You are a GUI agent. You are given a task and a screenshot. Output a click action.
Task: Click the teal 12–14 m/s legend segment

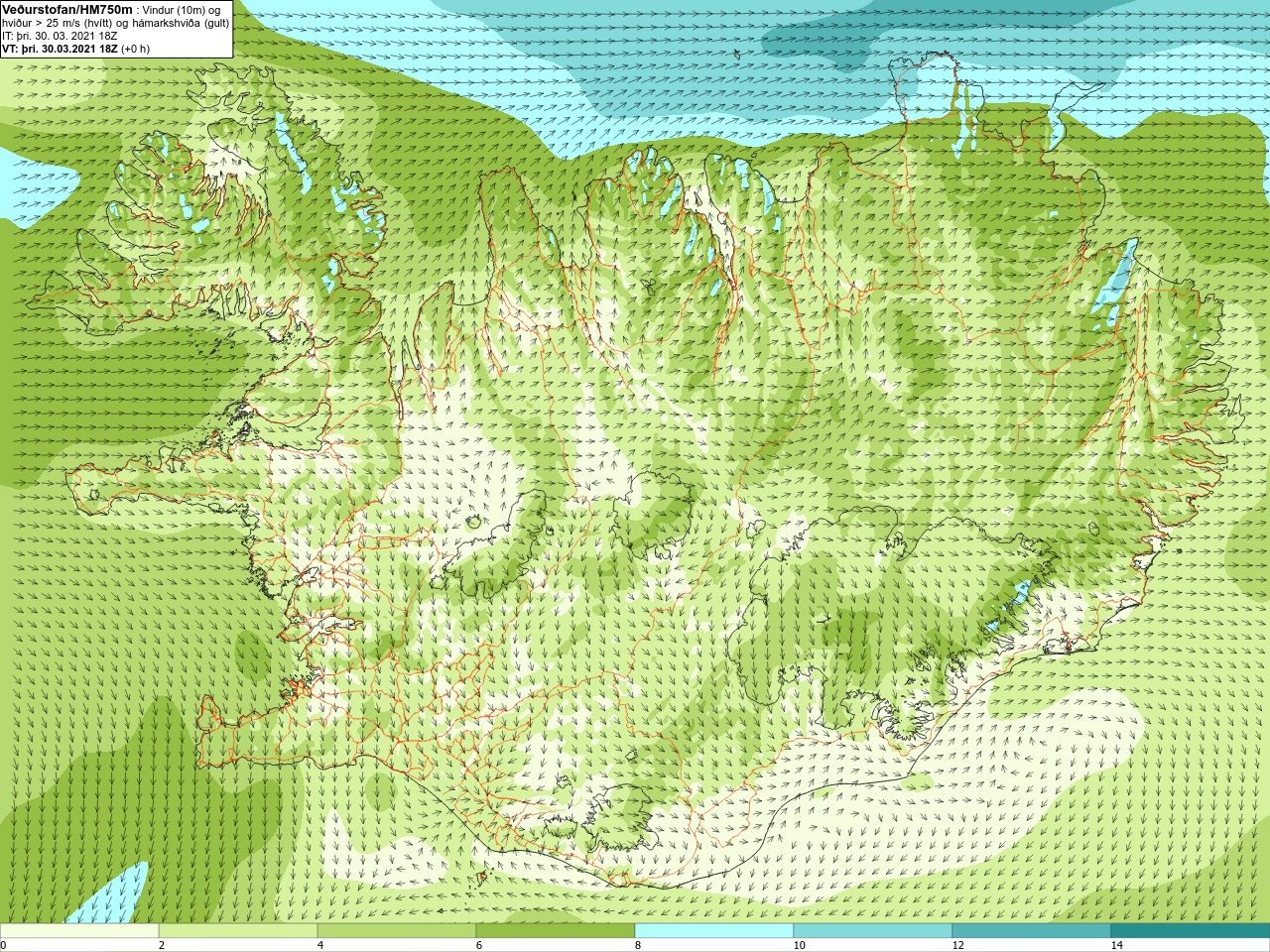coord(1032,931)
